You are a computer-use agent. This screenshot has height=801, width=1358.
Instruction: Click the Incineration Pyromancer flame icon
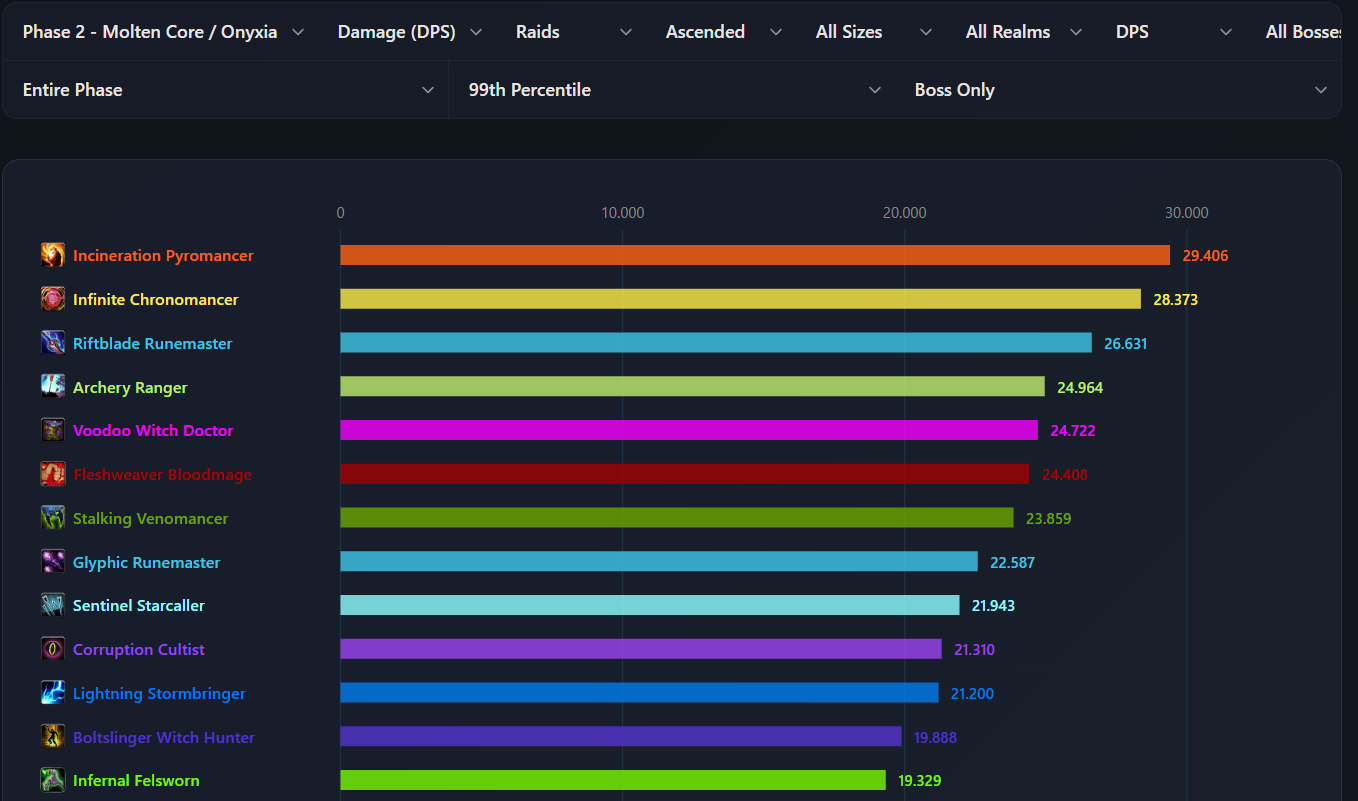tap(53, 255)
